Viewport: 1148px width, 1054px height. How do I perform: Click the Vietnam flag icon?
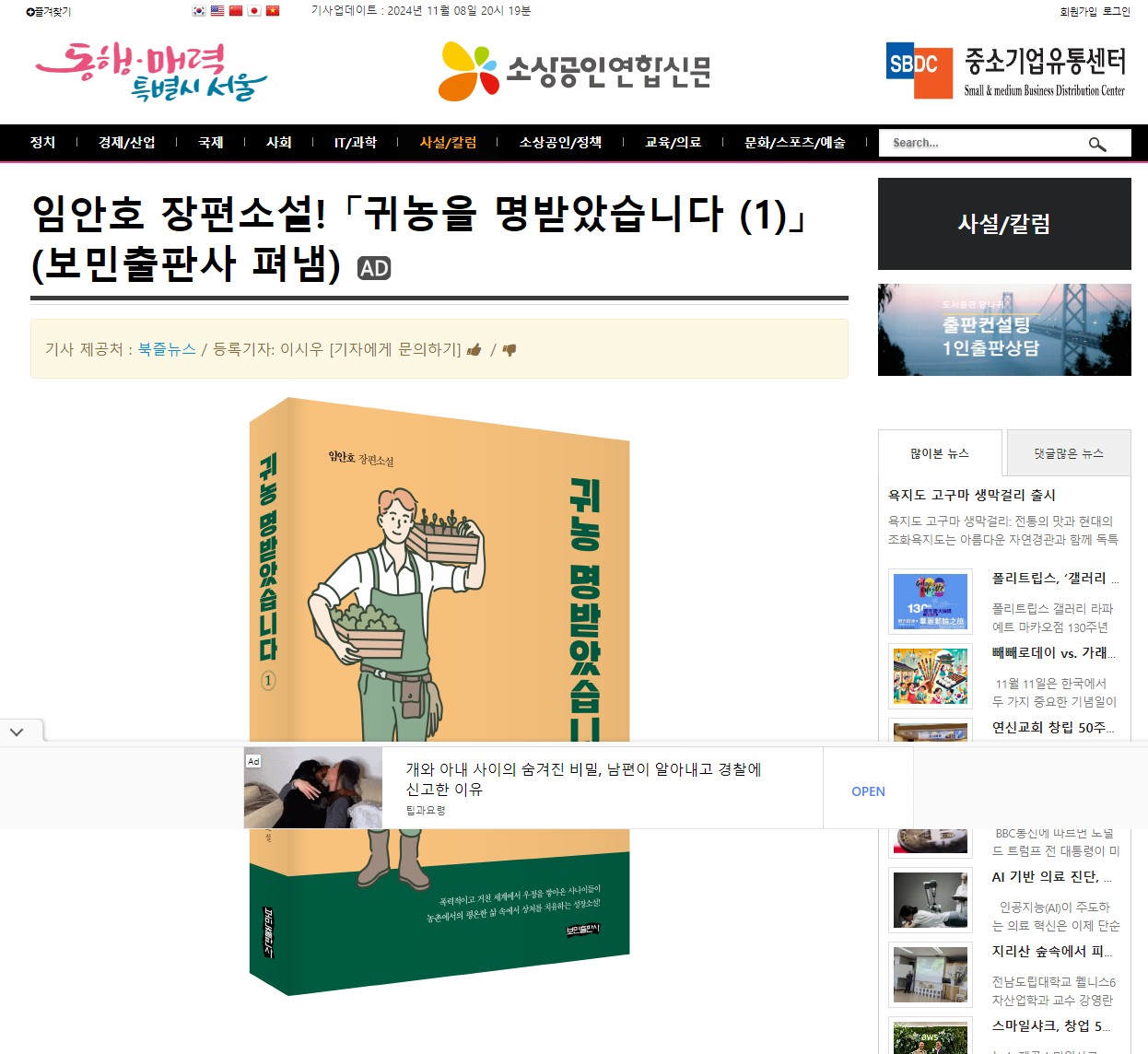[x=273, y=11]
